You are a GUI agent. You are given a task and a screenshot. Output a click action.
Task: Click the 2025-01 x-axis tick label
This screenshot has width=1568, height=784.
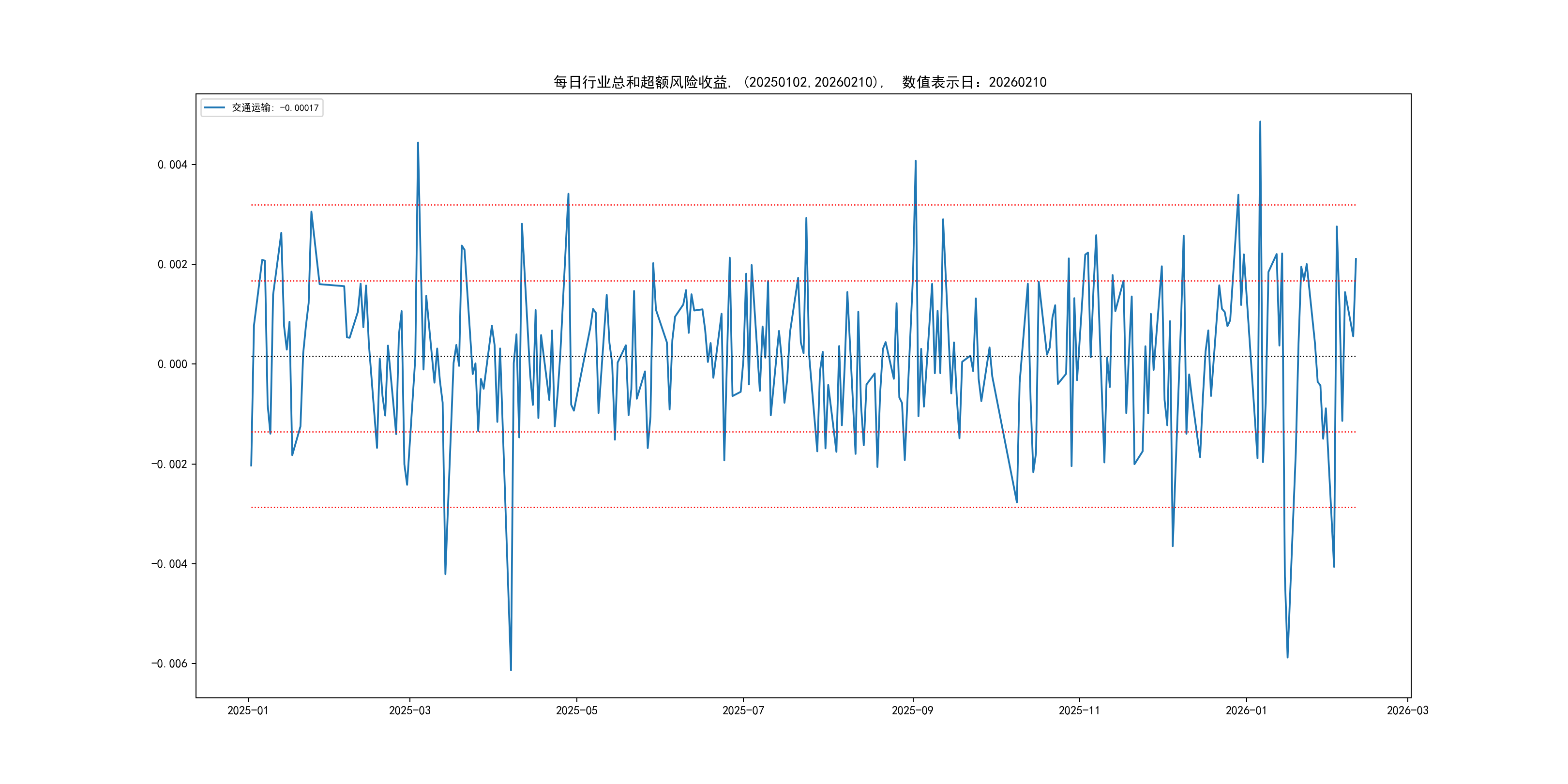(248, 710)
